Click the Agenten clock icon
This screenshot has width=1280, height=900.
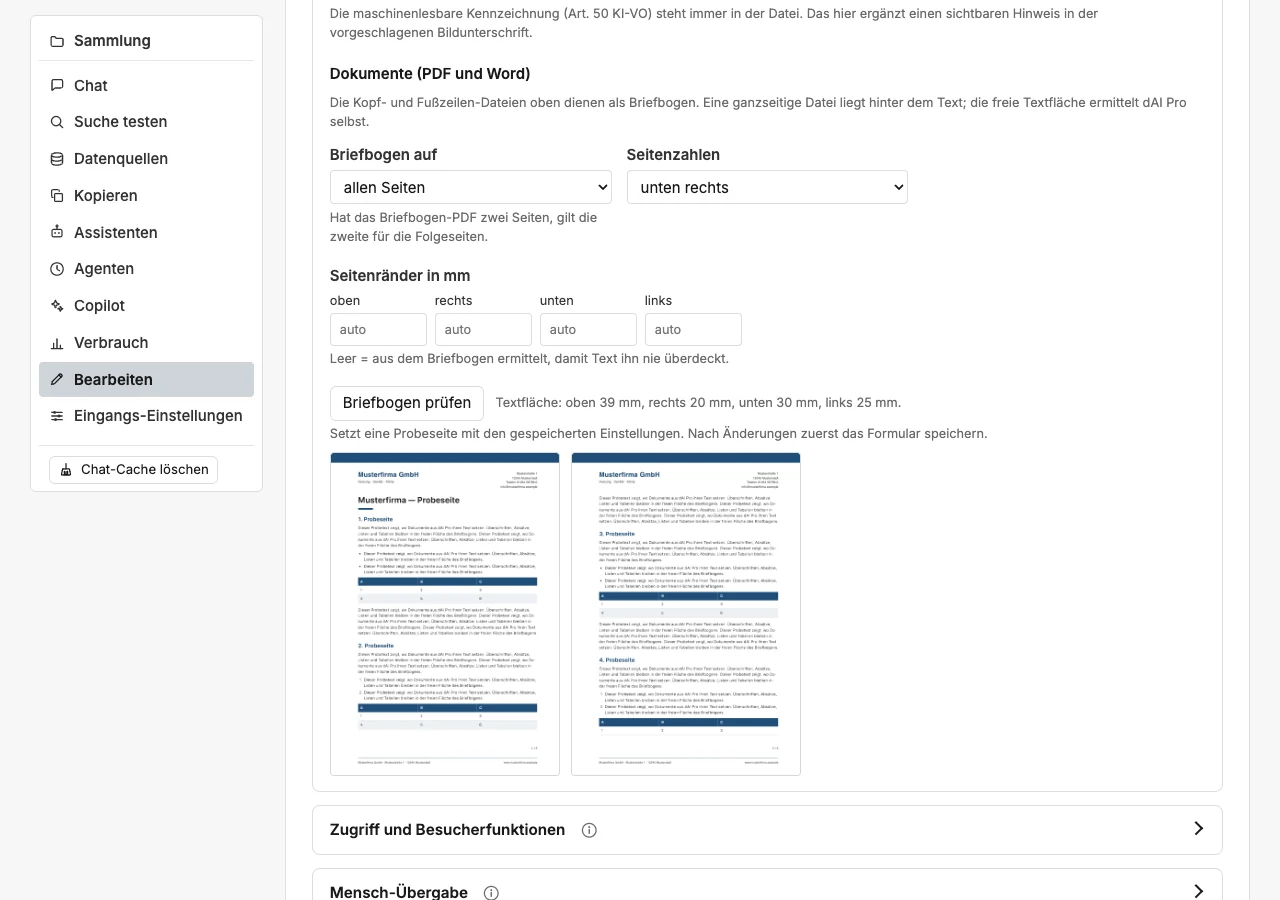tap(57, 269)
